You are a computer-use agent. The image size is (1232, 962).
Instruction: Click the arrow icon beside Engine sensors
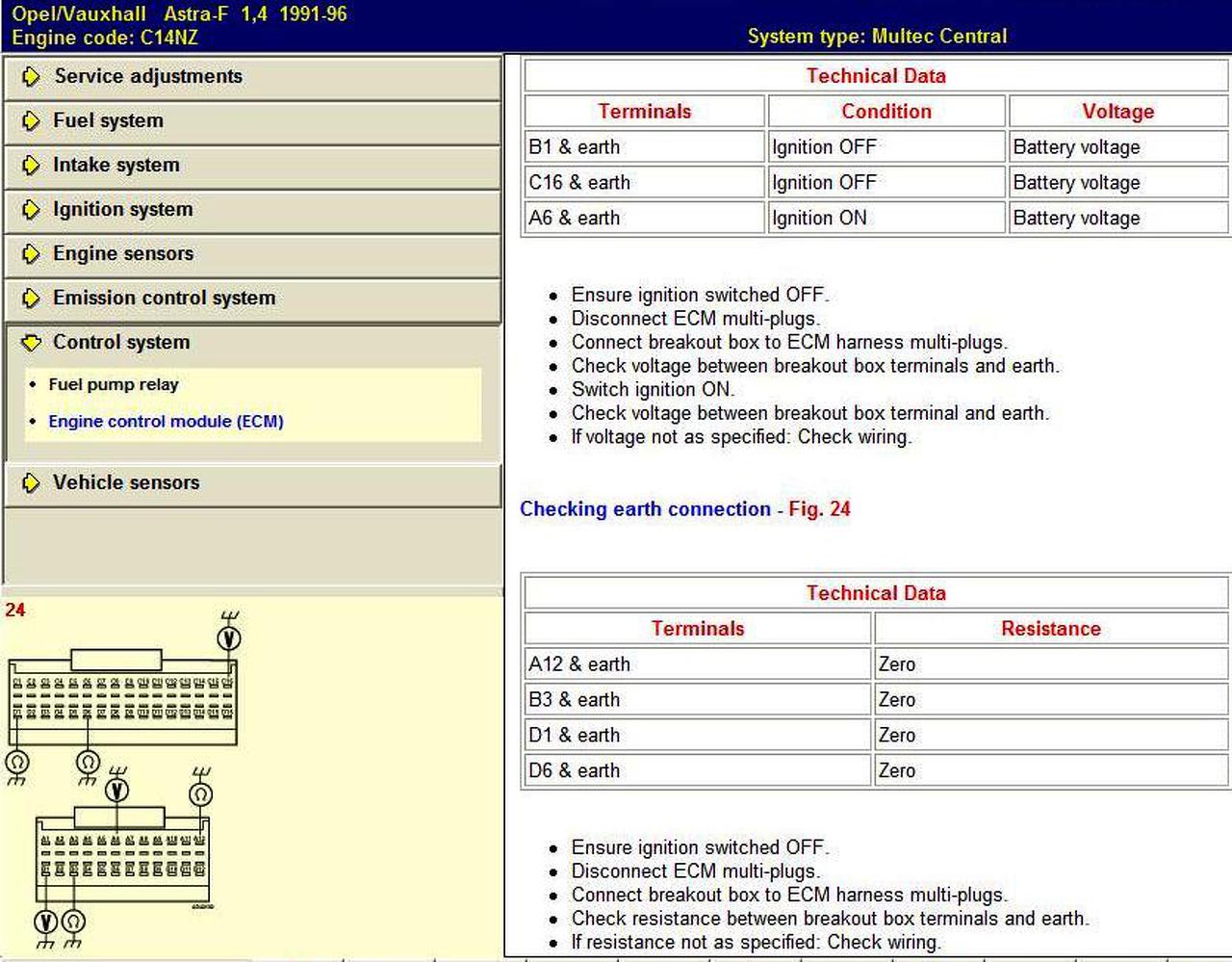[31, 254]
